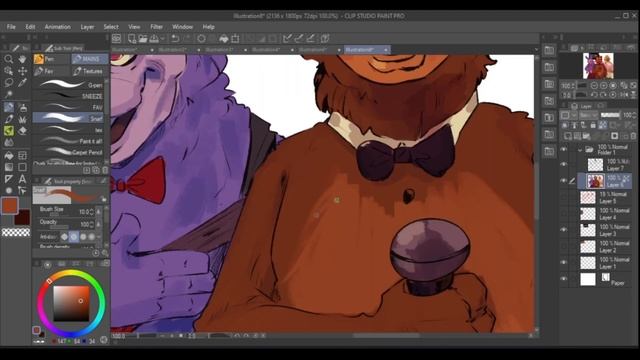
Task: Select the Eyedropper tool
Action: 22,83
